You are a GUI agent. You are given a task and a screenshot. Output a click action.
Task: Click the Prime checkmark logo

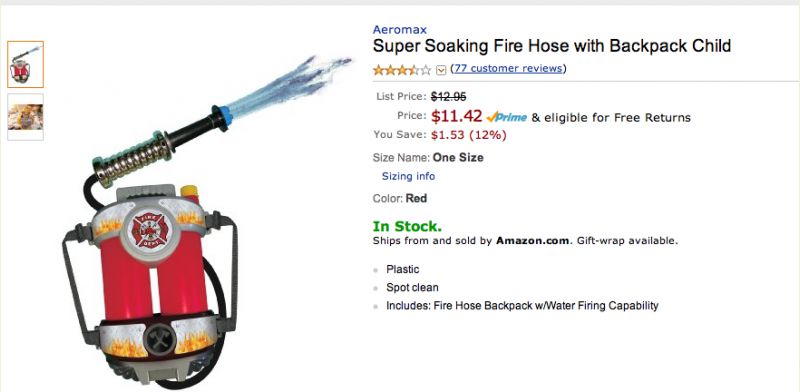coord(507,117)
